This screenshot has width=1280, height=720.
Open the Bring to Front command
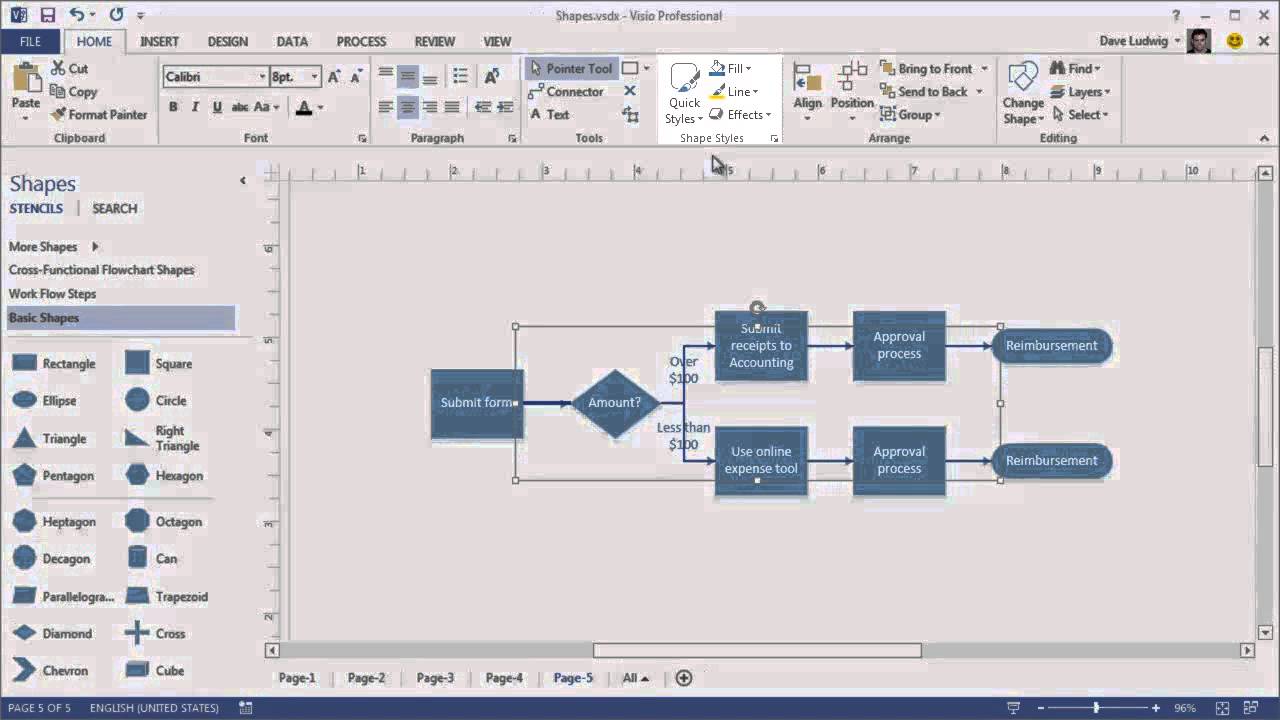932,68
